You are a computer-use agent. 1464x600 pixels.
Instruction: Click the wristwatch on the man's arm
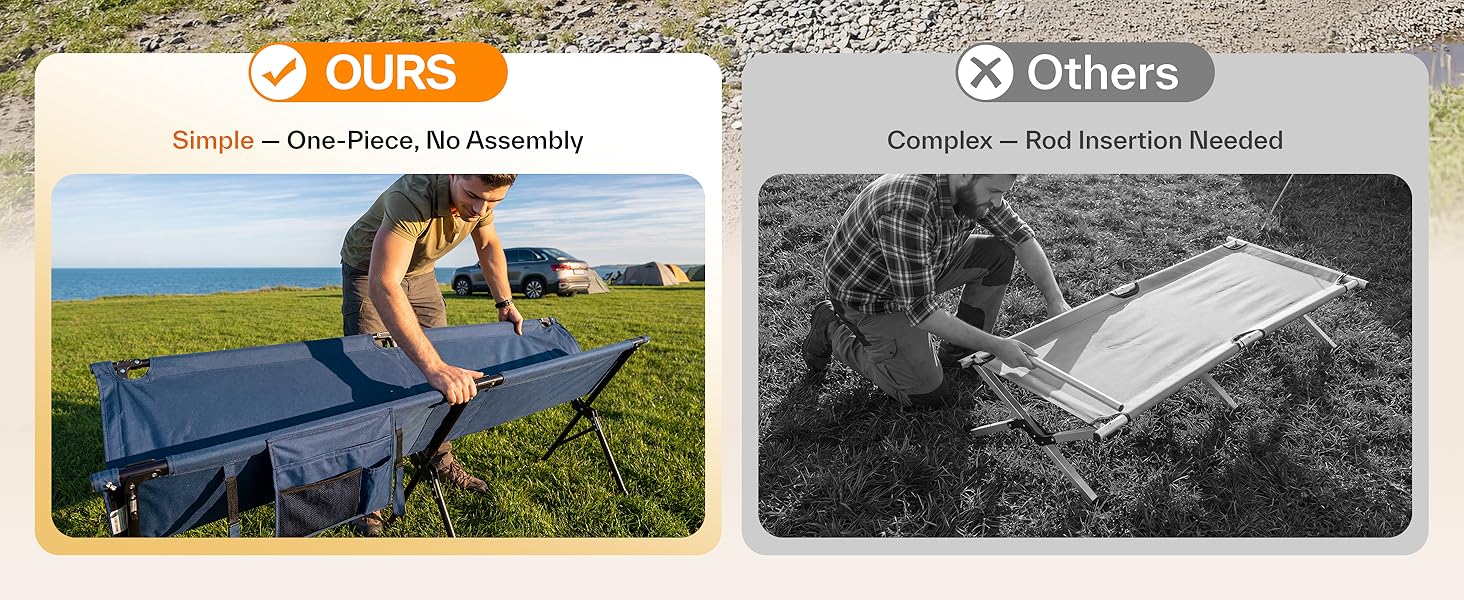[x=504, y=303]
